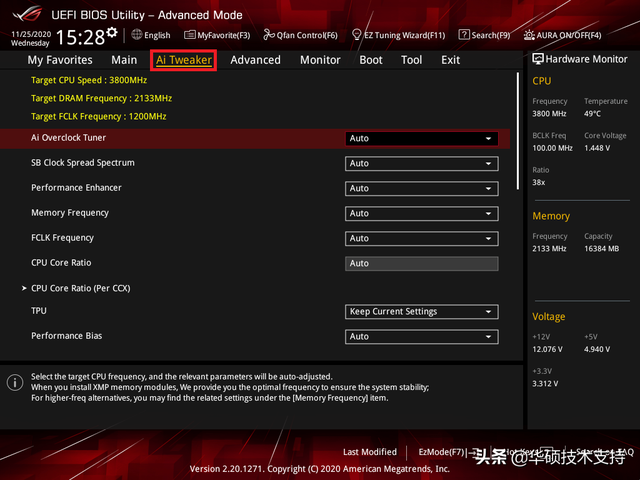Open Ai Overclock Tuner dropdown
640x480 pixels.
click(x=422, y=138)
